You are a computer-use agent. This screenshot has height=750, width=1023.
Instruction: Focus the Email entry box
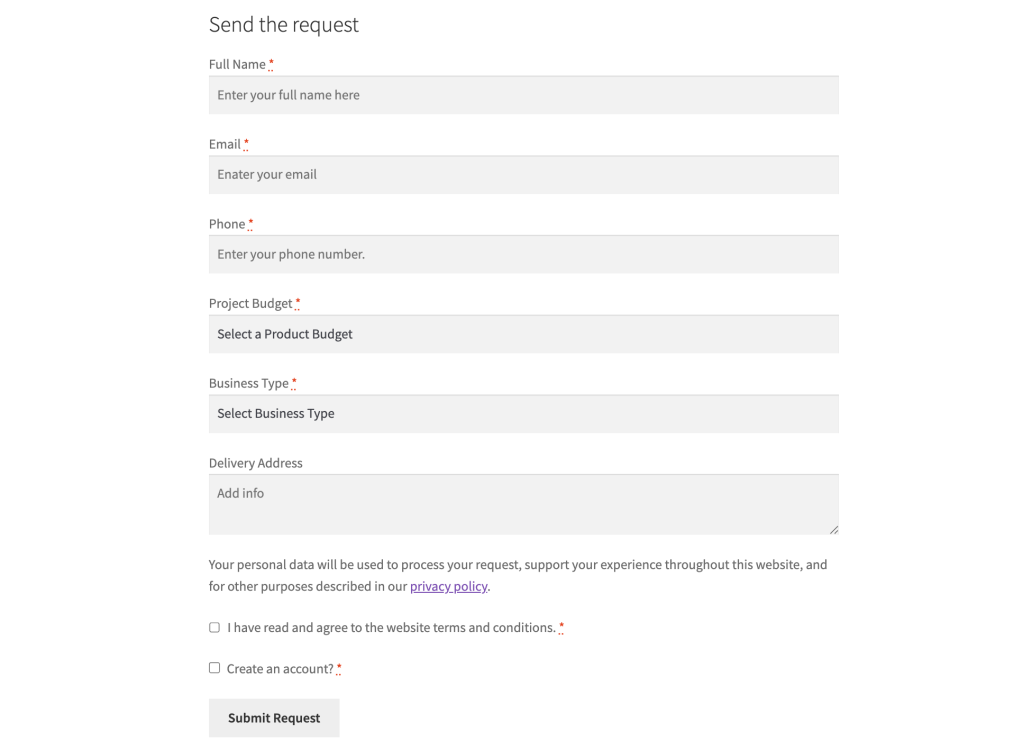(523, 174)
